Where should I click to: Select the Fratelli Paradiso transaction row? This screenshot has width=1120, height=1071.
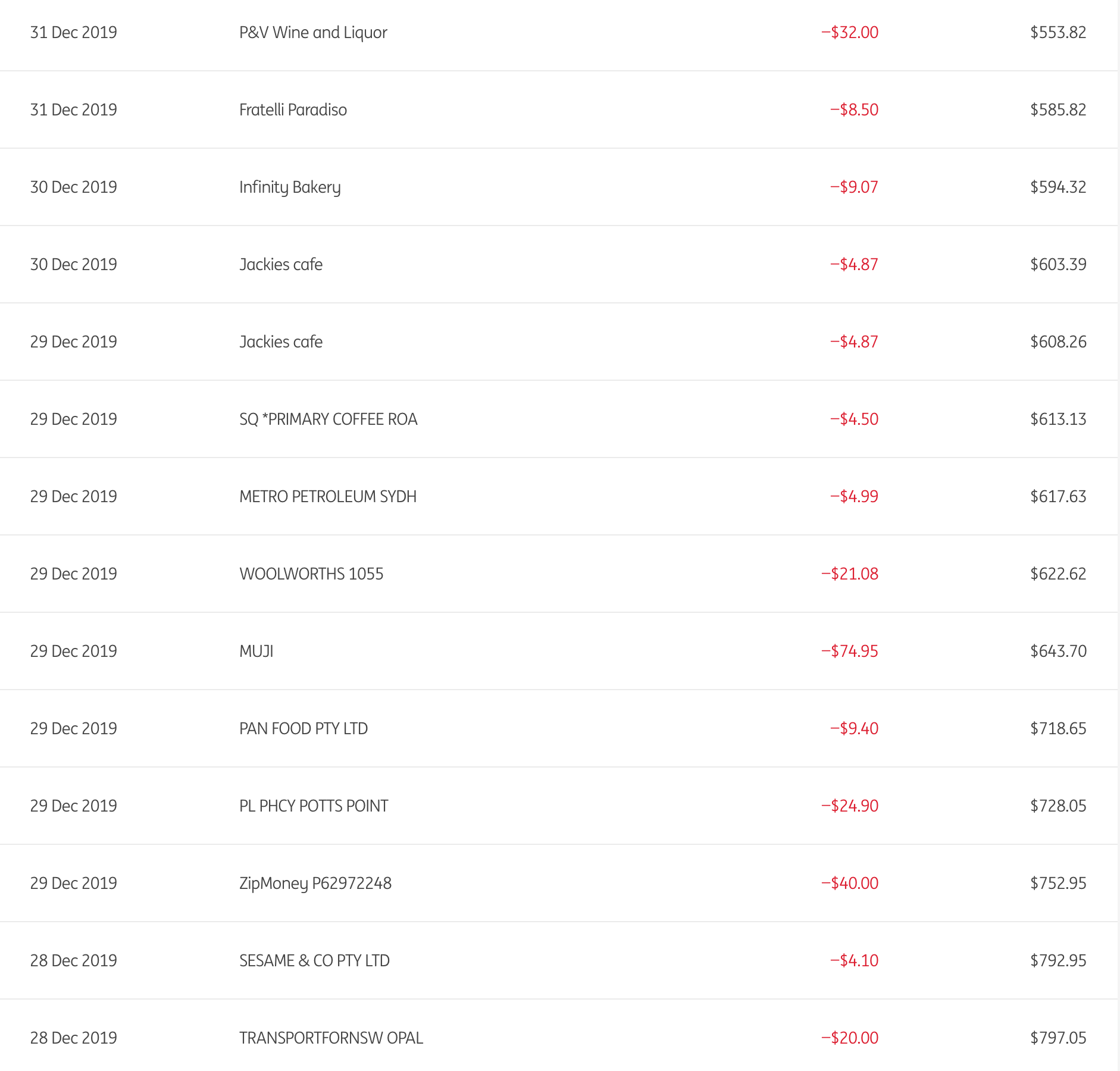[x=293, y=109]
